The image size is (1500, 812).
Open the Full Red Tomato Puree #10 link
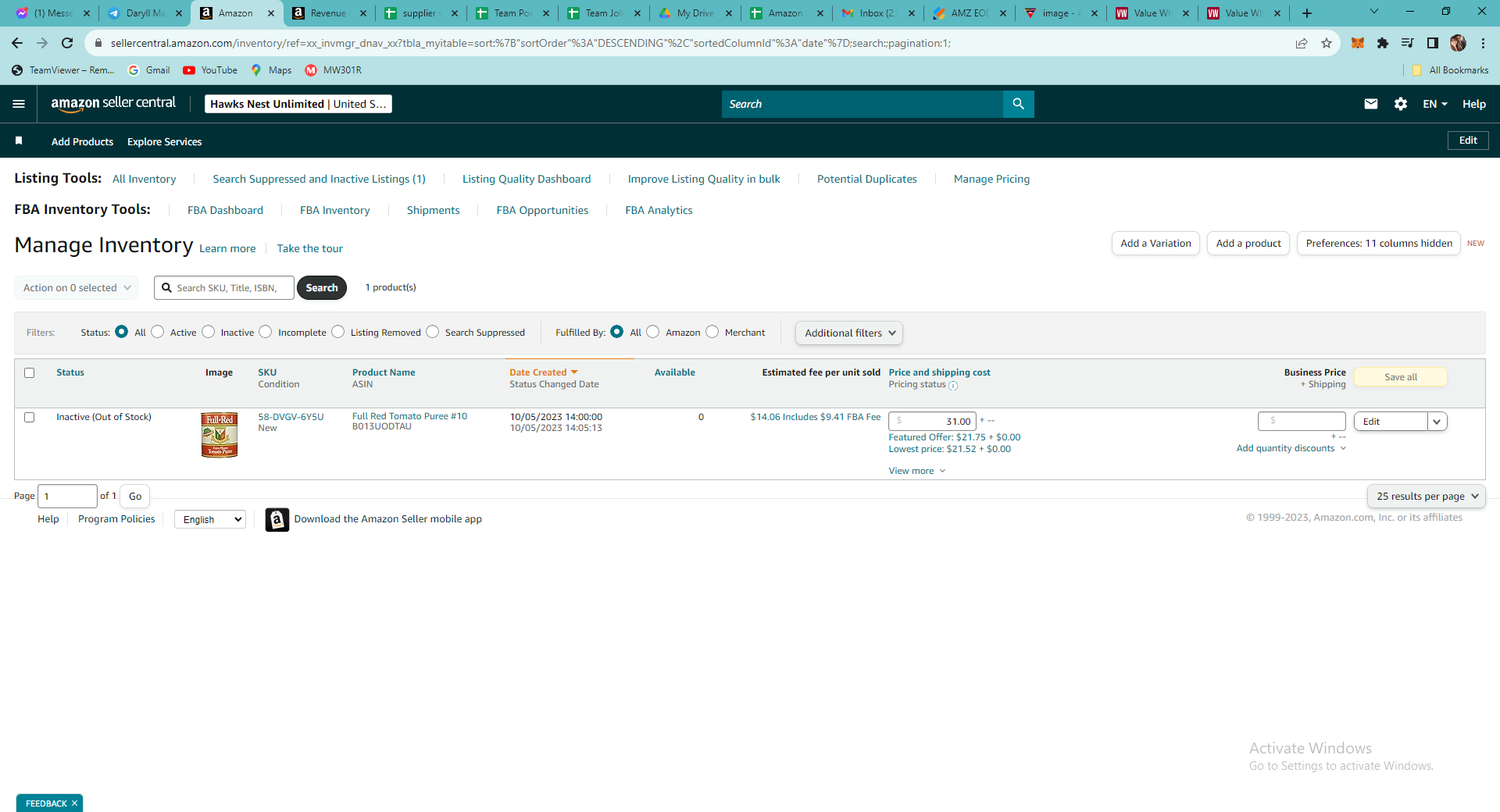(x=409, y=416)
